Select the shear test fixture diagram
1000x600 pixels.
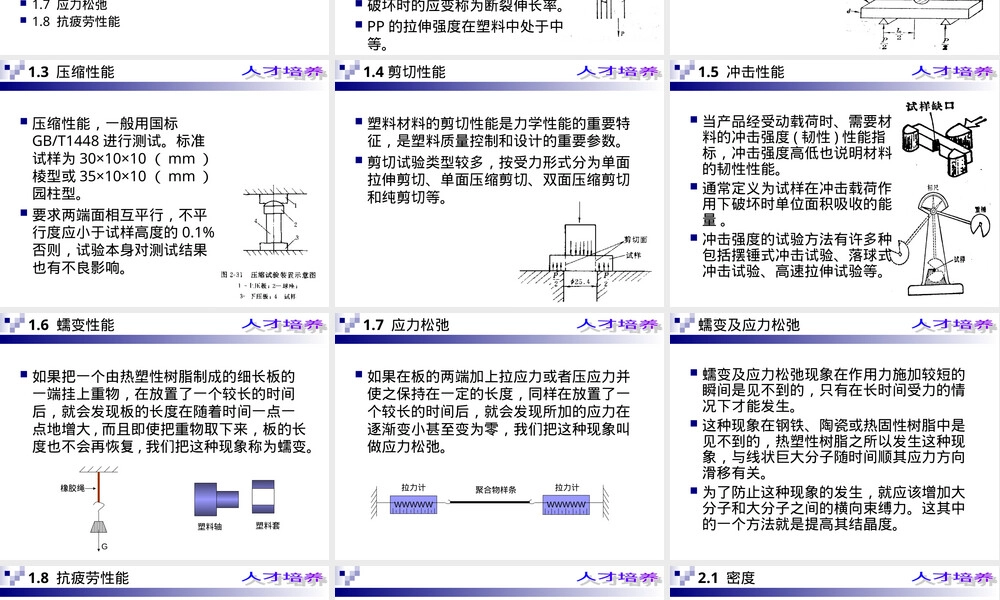point(585,252)
